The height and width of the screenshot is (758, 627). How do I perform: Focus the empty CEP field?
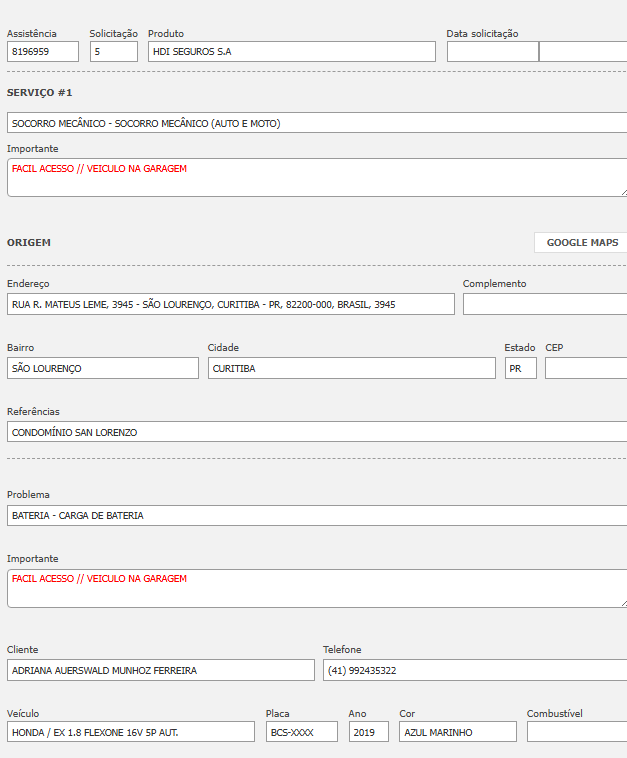585,368
